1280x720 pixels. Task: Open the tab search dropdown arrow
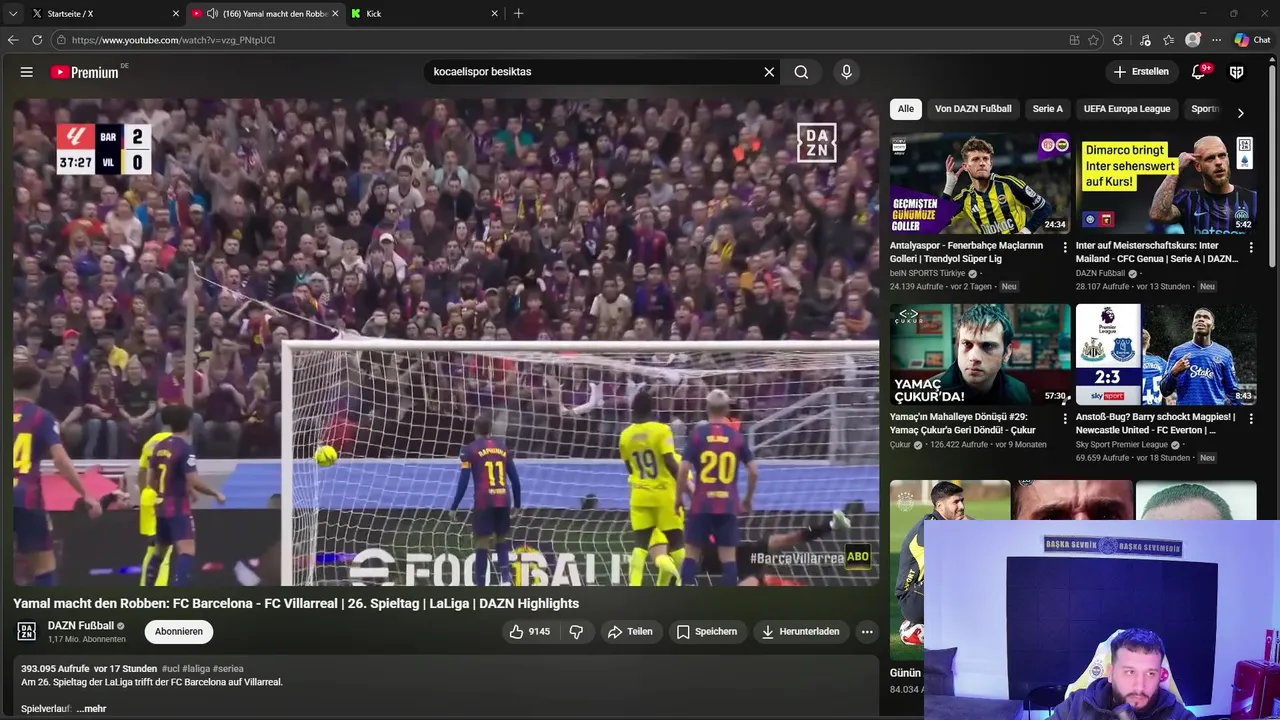(12, 14)
